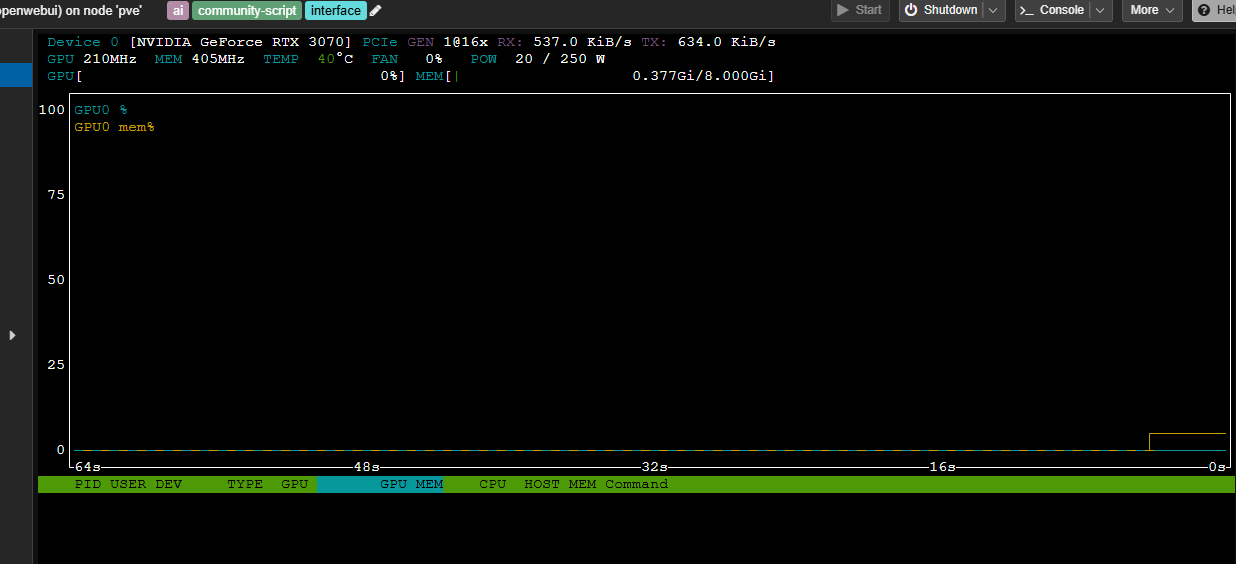Click the pencil icon to edit tags
The image size is (1236, 564).
tap(376, 11)
